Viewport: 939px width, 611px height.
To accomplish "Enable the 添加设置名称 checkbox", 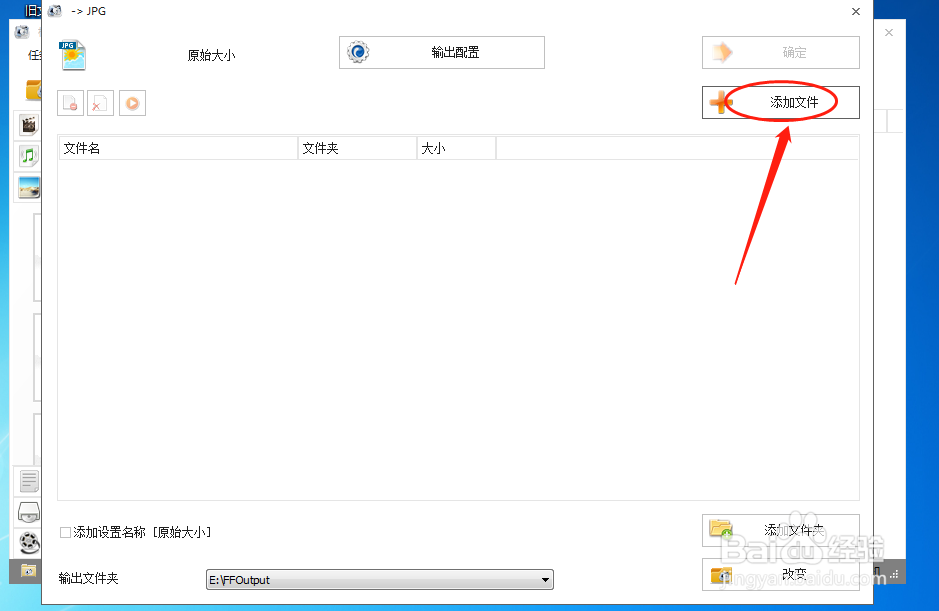I will [65, 533].
